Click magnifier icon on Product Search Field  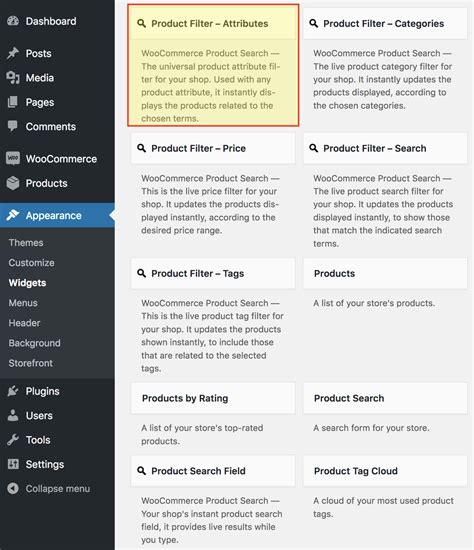coord(141,470)
